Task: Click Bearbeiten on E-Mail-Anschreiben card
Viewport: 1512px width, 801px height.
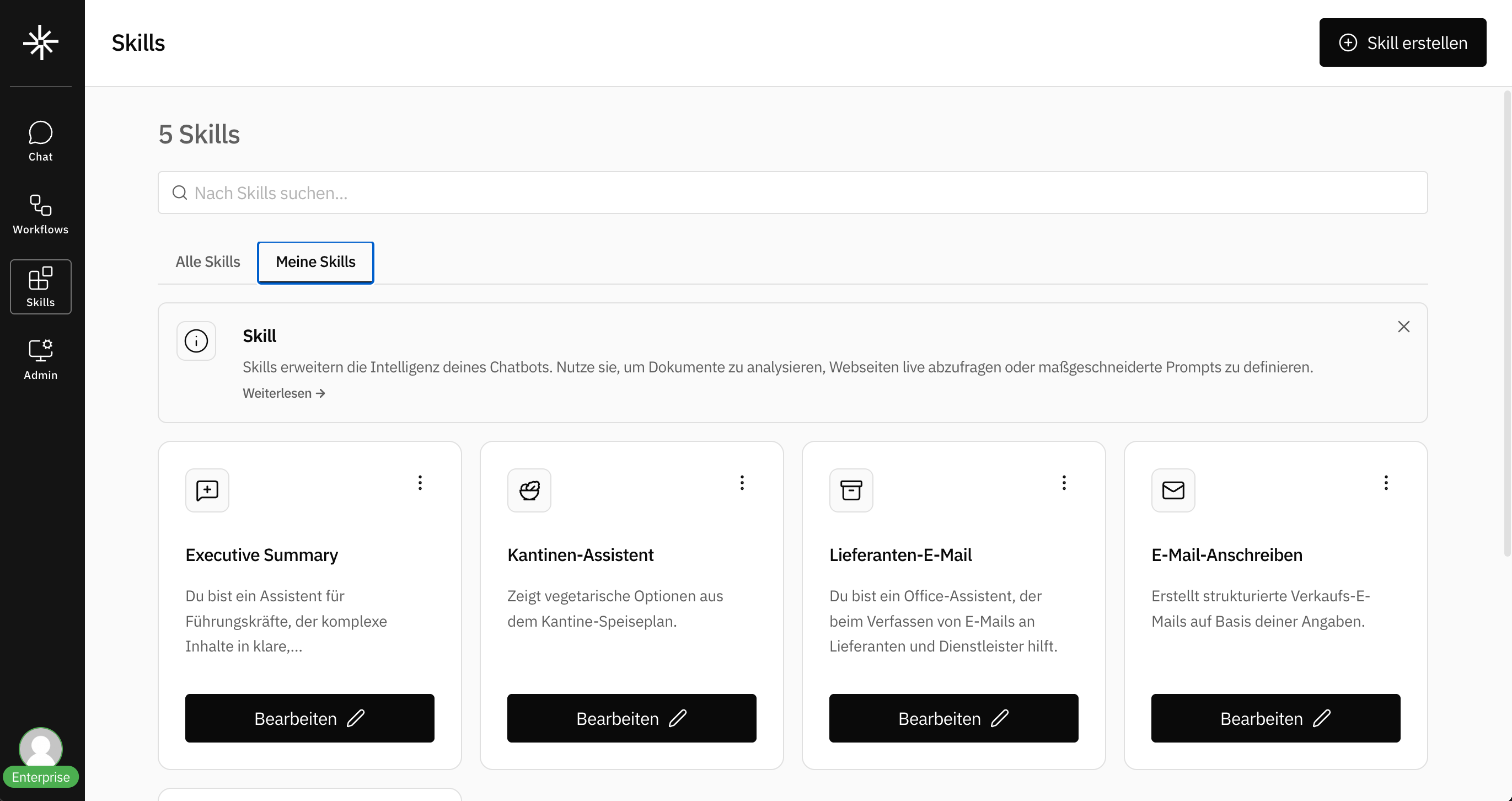Action: [x=1275, y=718]
